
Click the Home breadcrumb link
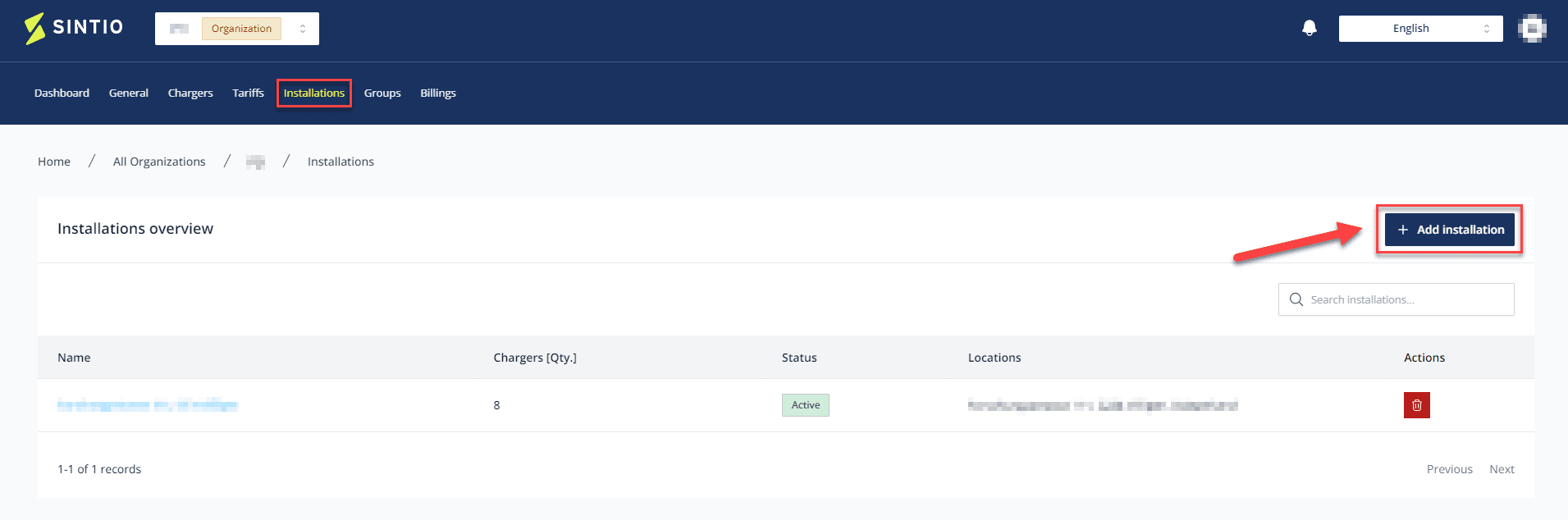(54, 162)
